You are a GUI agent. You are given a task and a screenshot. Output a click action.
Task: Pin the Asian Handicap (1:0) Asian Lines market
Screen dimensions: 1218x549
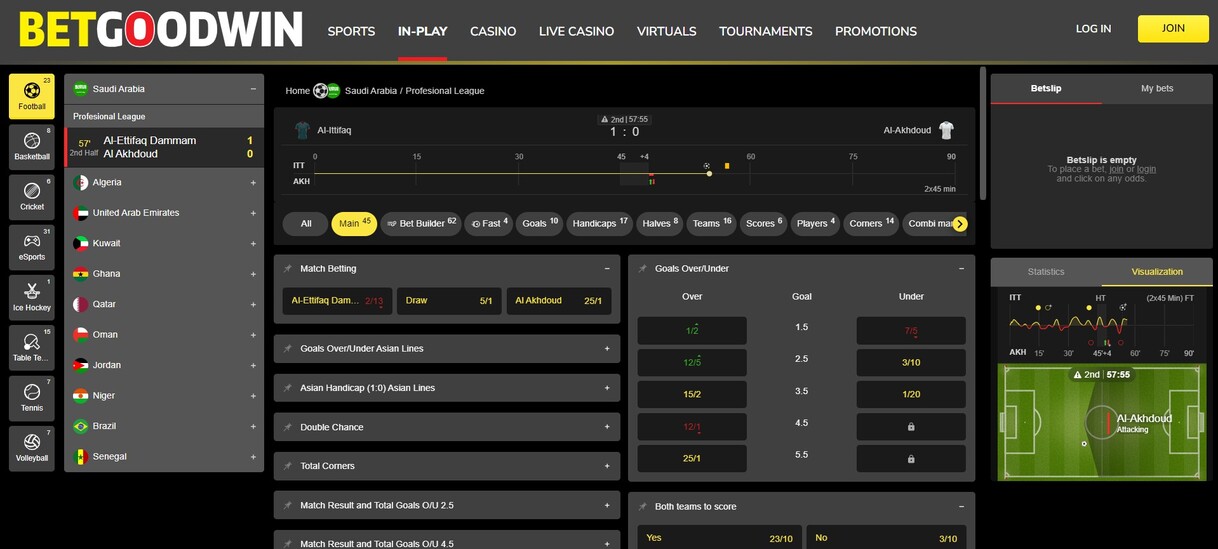pyautogui.click(x=288, y=388)
